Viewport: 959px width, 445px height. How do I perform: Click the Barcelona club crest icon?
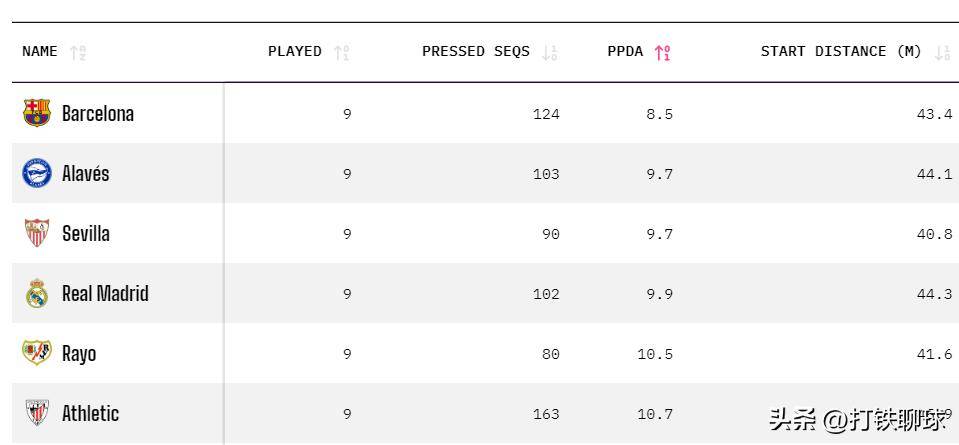(x=37, y=113)
